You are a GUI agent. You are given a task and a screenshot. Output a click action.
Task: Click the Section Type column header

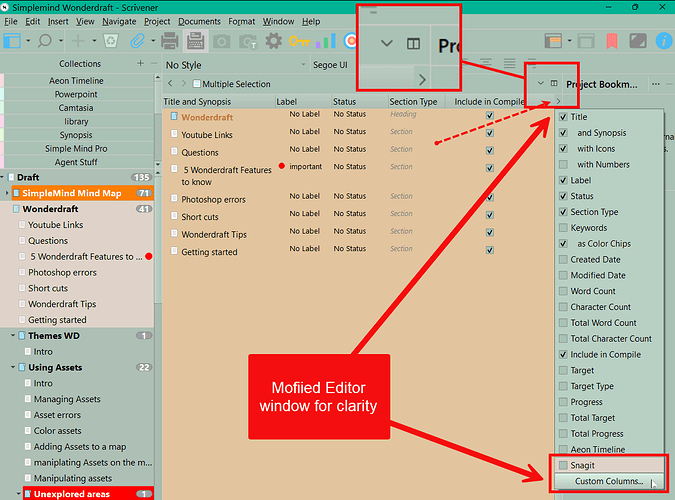413,101
